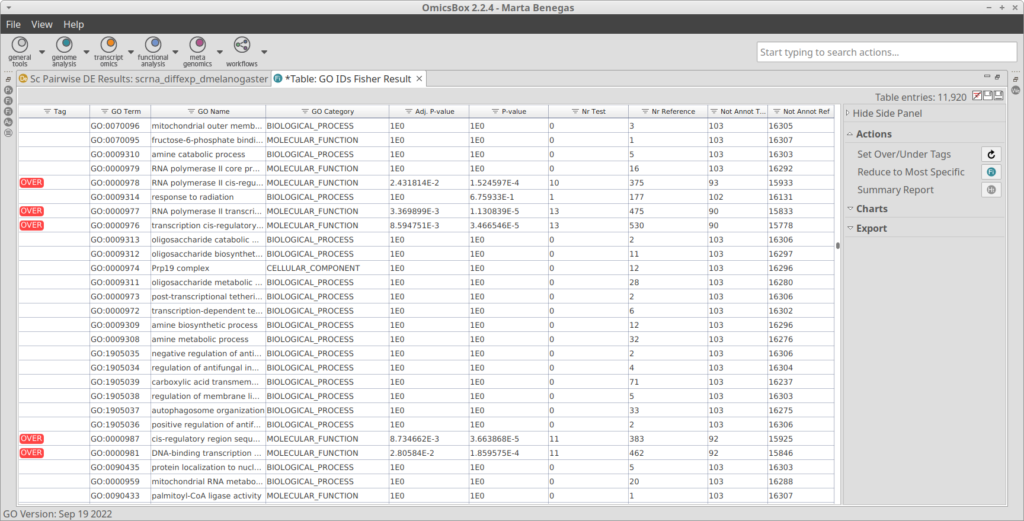1024x521 pixels.
Task: Expand the workflows dropdown arrow
Action: coord(264,51)
